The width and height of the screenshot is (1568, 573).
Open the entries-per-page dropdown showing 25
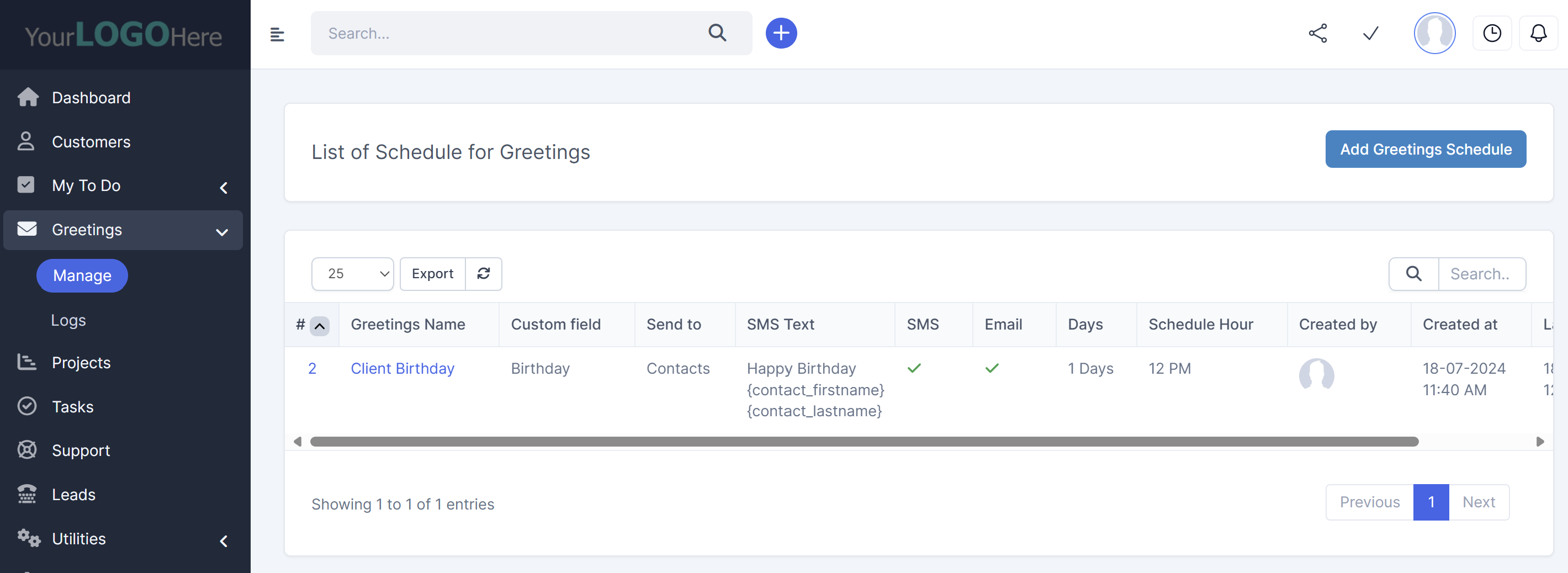(x=352, y=274)
